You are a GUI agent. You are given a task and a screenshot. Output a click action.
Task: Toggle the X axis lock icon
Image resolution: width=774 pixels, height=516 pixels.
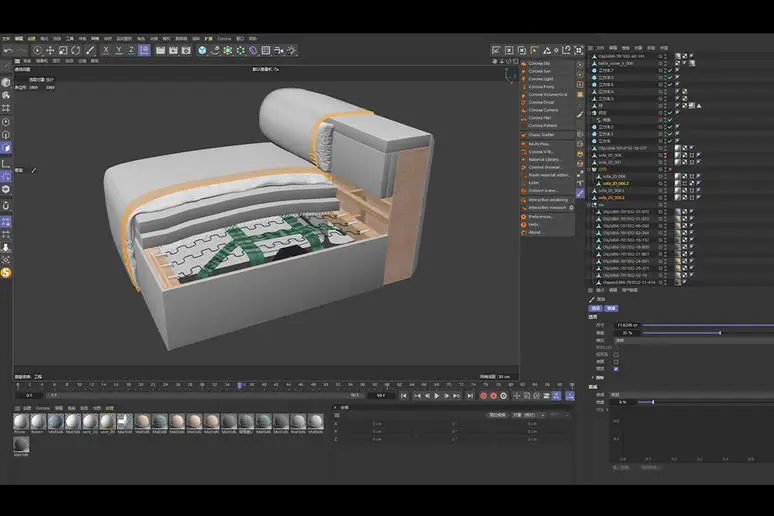click(x=105, y=50)
